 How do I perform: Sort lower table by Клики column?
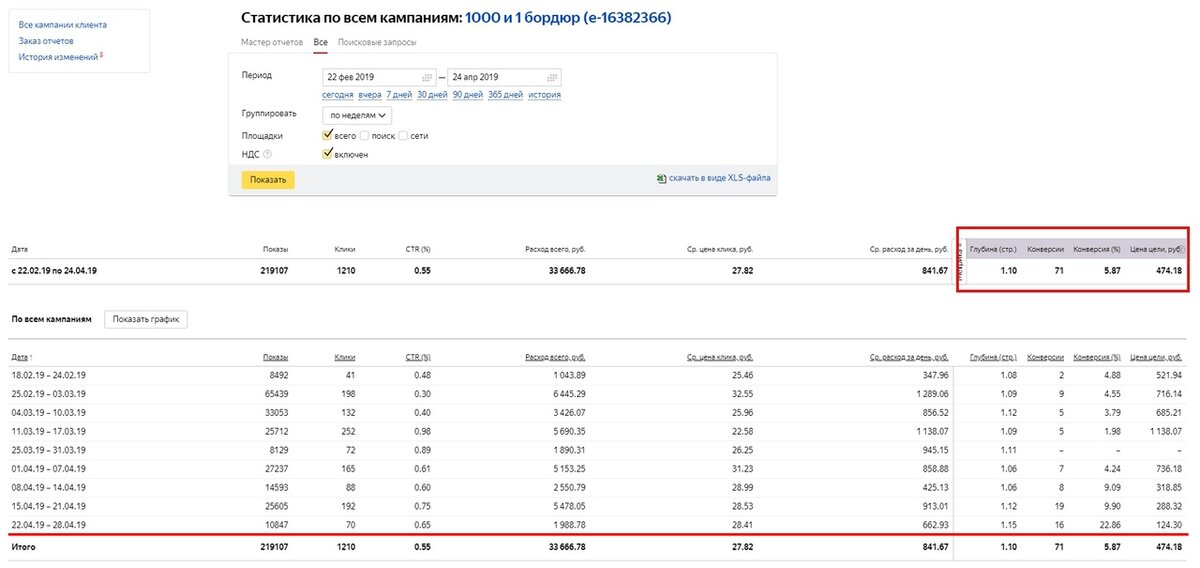coord(344,357)
